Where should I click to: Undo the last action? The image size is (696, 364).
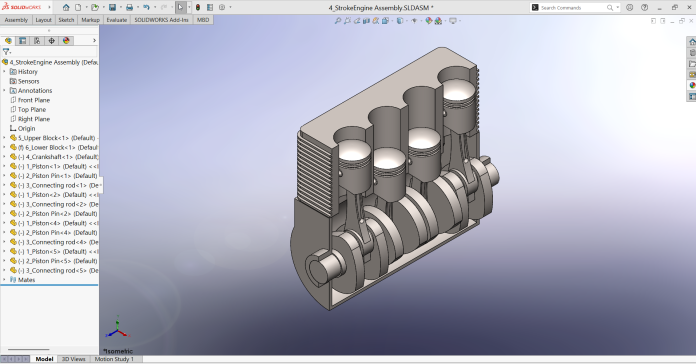click(146, 8)
